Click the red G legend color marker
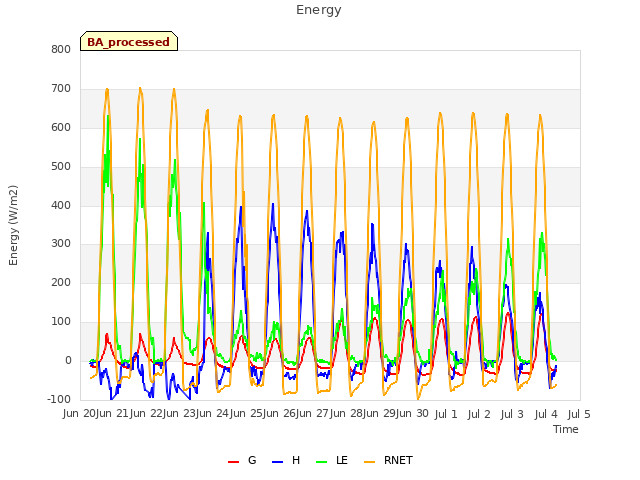Viewport: 640px width, 480px height. [x=233, y=462]
